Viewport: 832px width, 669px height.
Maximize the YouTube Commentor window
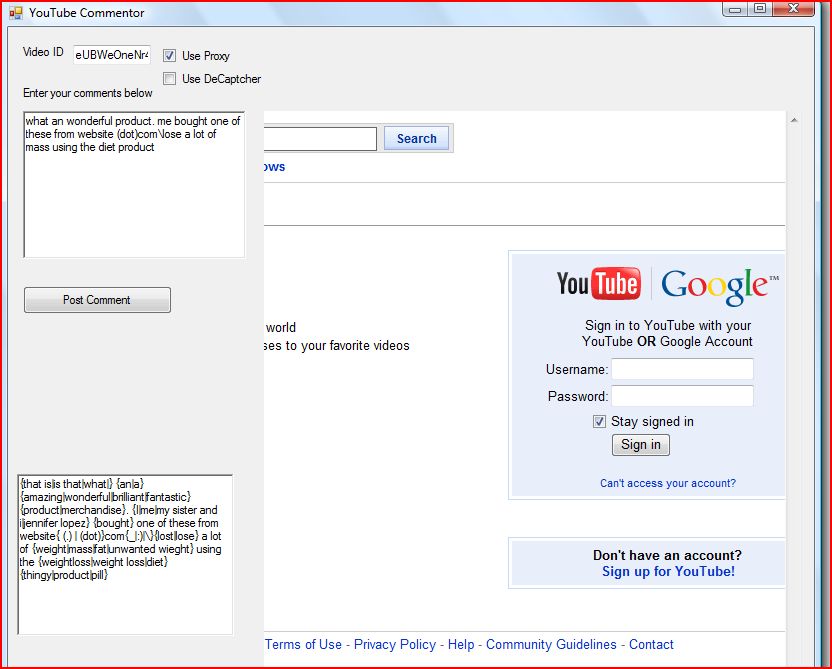(x=760, y=9)
